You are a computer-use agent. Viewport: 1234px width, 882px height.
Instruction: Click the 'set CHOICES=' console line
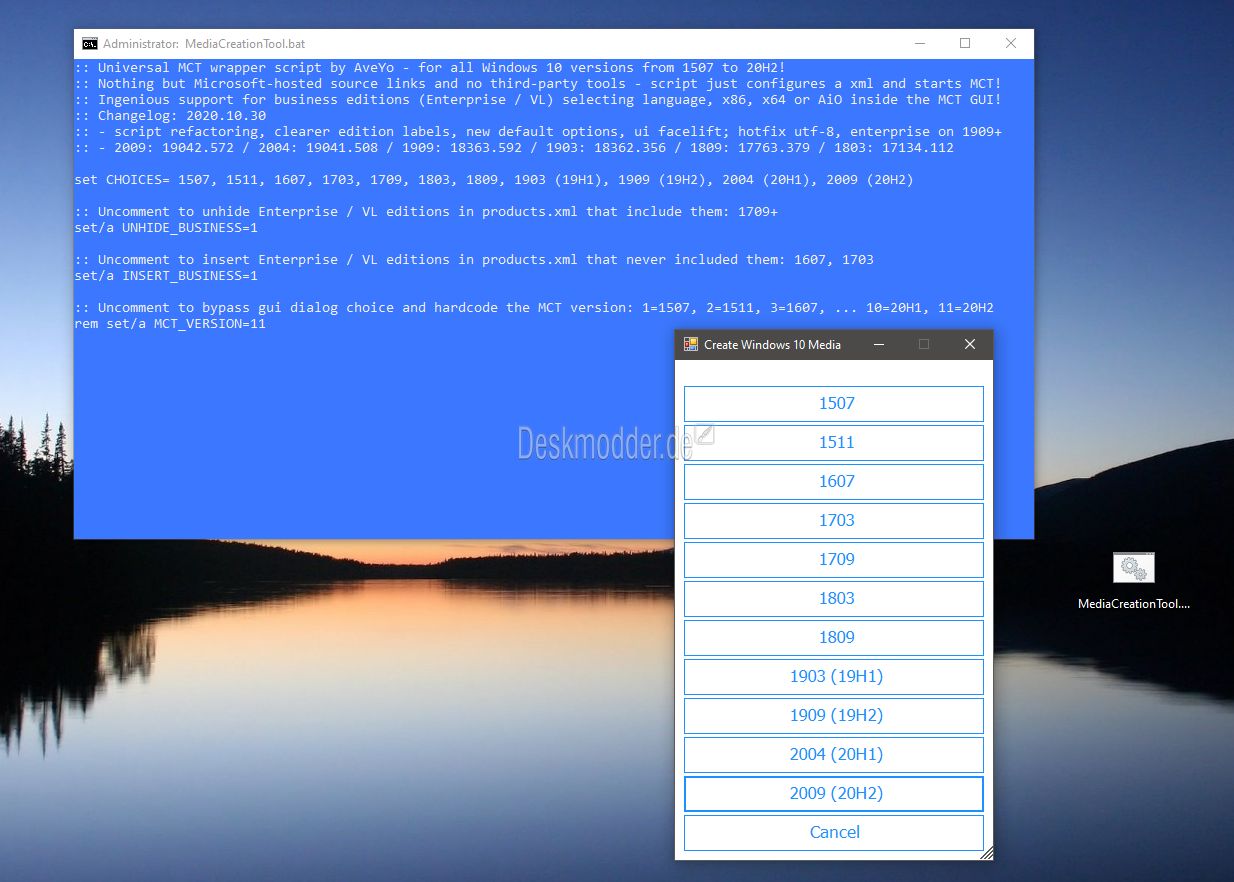pos(494,180)
